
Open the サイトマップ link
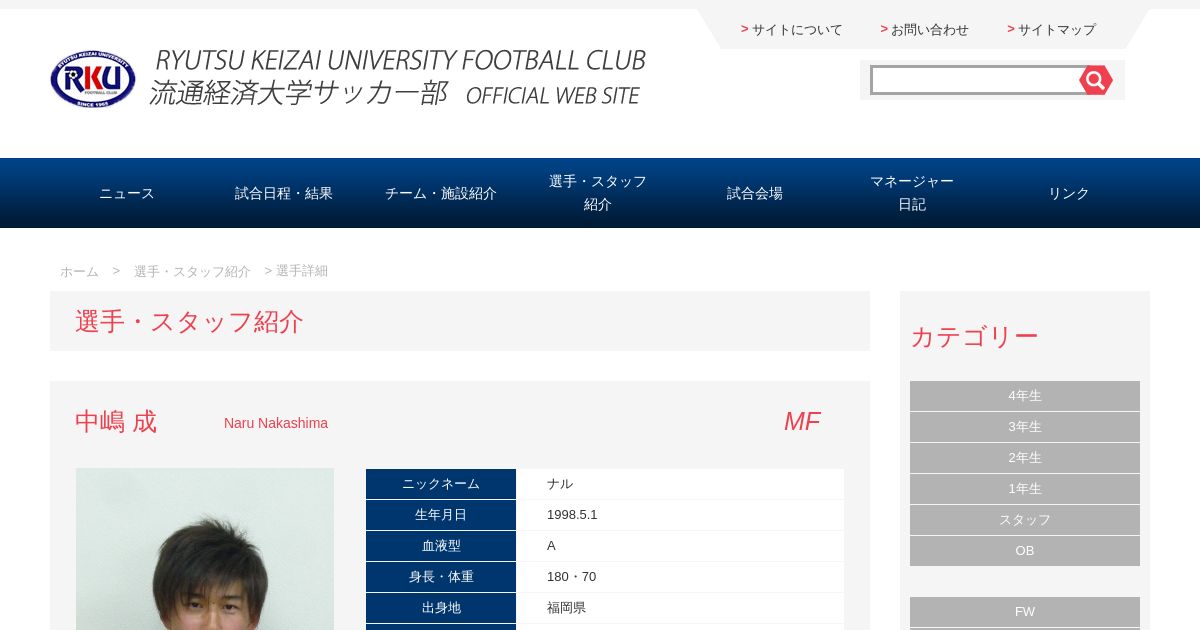[1057, 29]
